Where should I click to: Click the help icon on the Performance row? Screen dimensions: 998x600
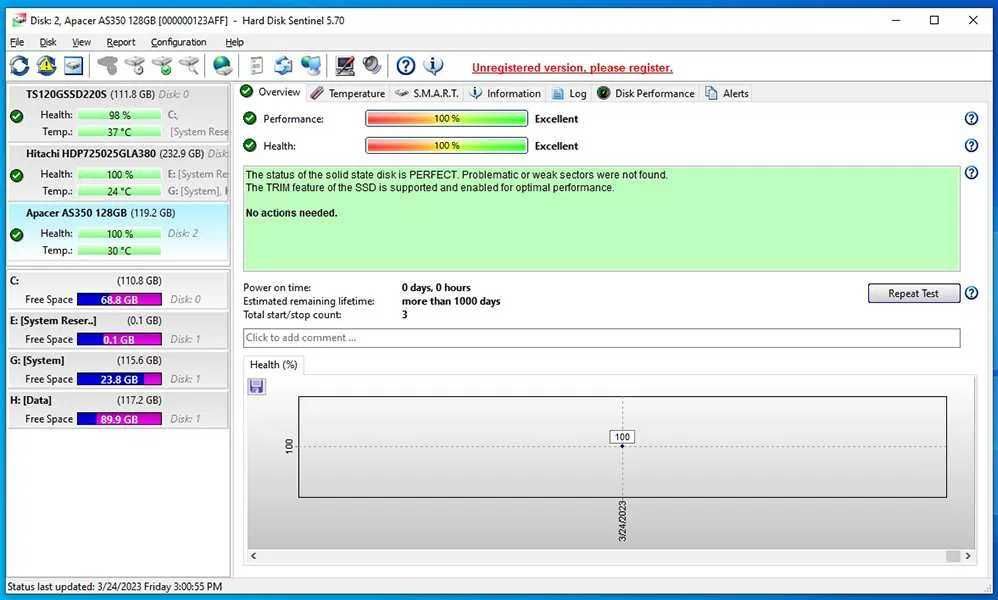pos(971,118)
